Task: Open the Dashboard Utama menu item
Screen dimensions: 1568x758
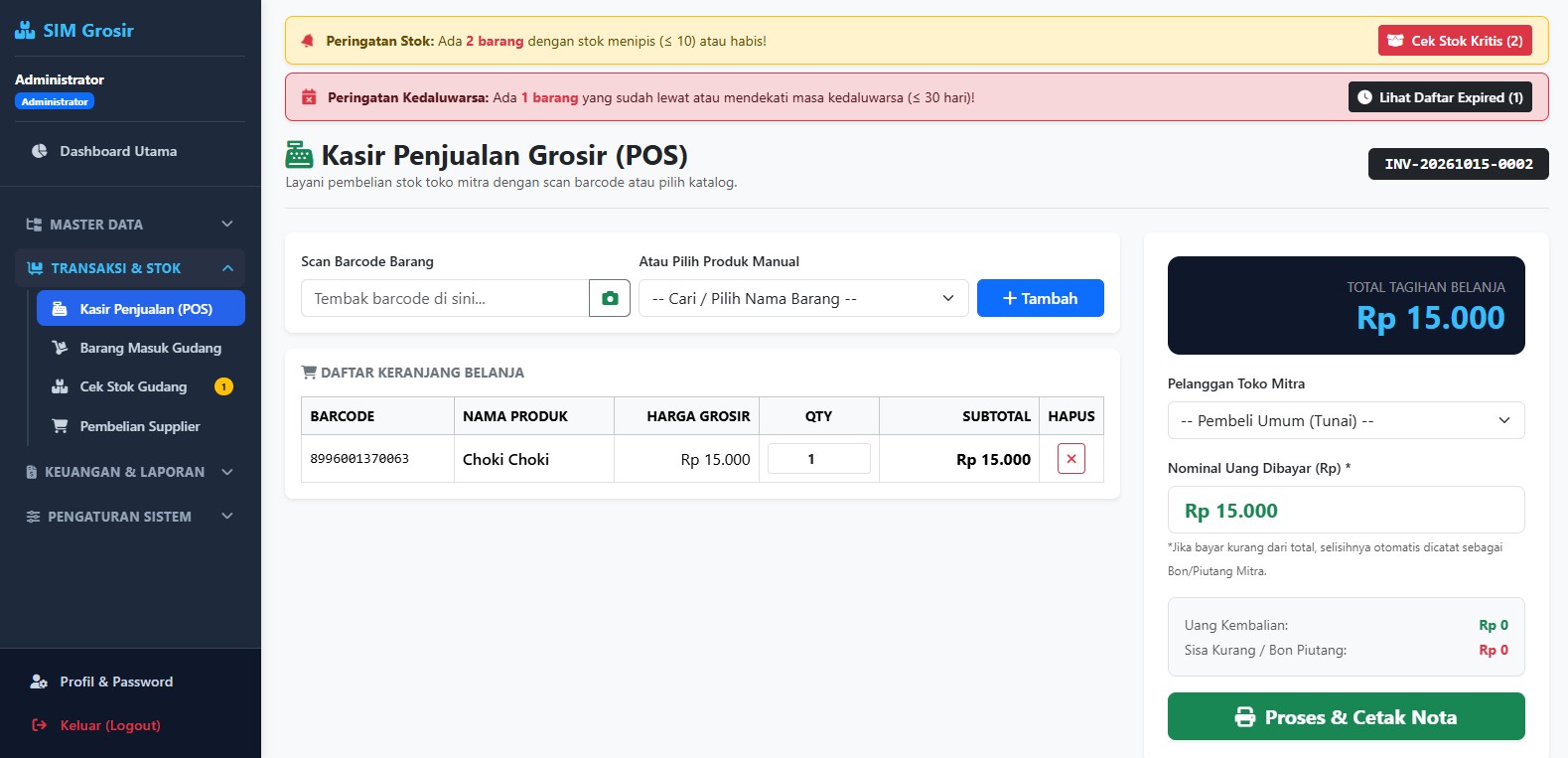Action: pos(130,151)
